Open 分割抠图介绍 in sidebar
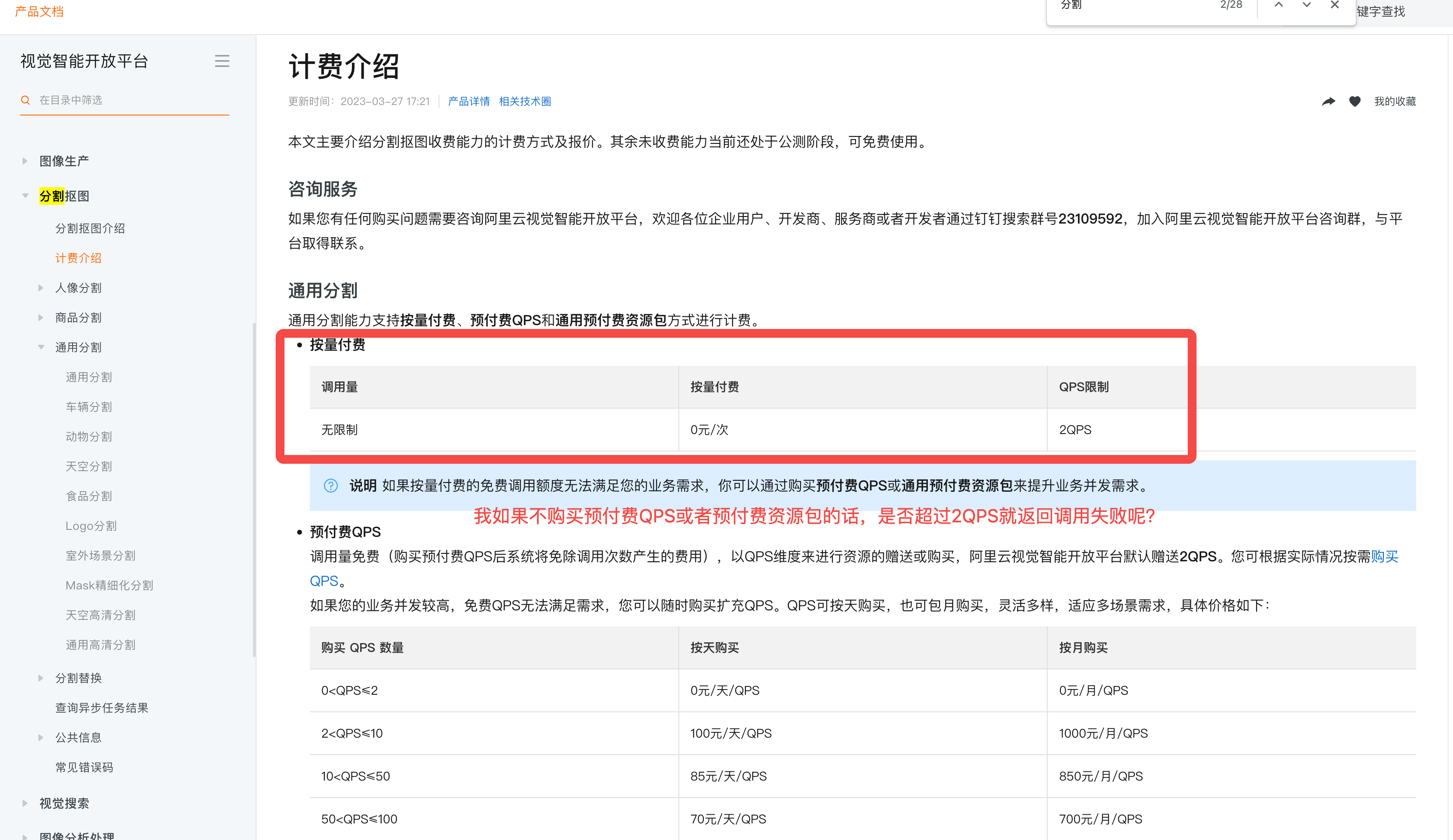The width and height of the screenshot is (1453, 840). [90, 228]
